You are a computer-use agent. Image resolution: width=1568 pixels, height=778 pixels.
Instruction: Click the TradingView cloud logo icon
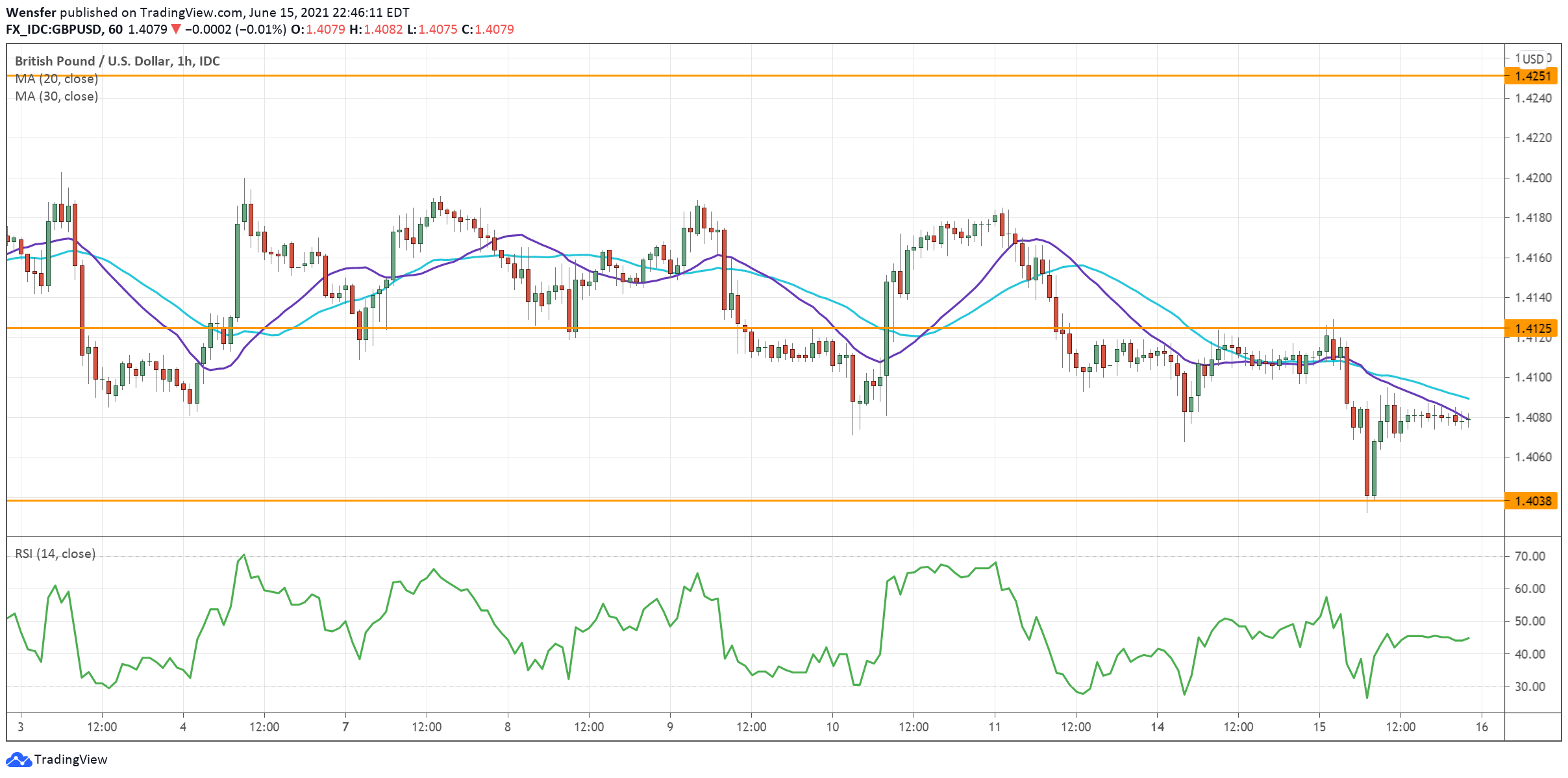point(18,759)
